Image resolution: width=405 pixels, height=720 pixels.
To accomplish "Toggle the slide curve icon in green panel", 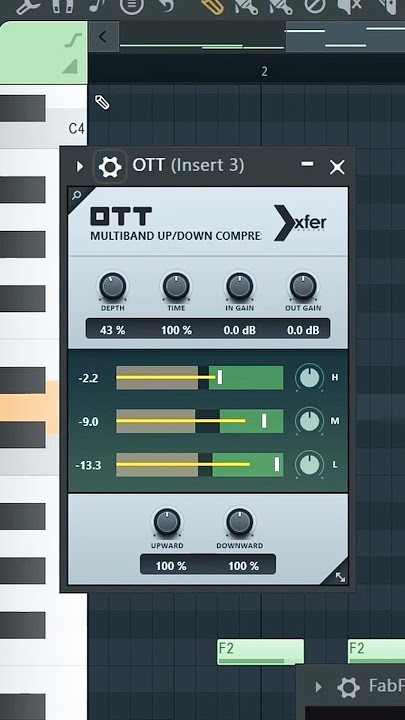I will point(73,40).
